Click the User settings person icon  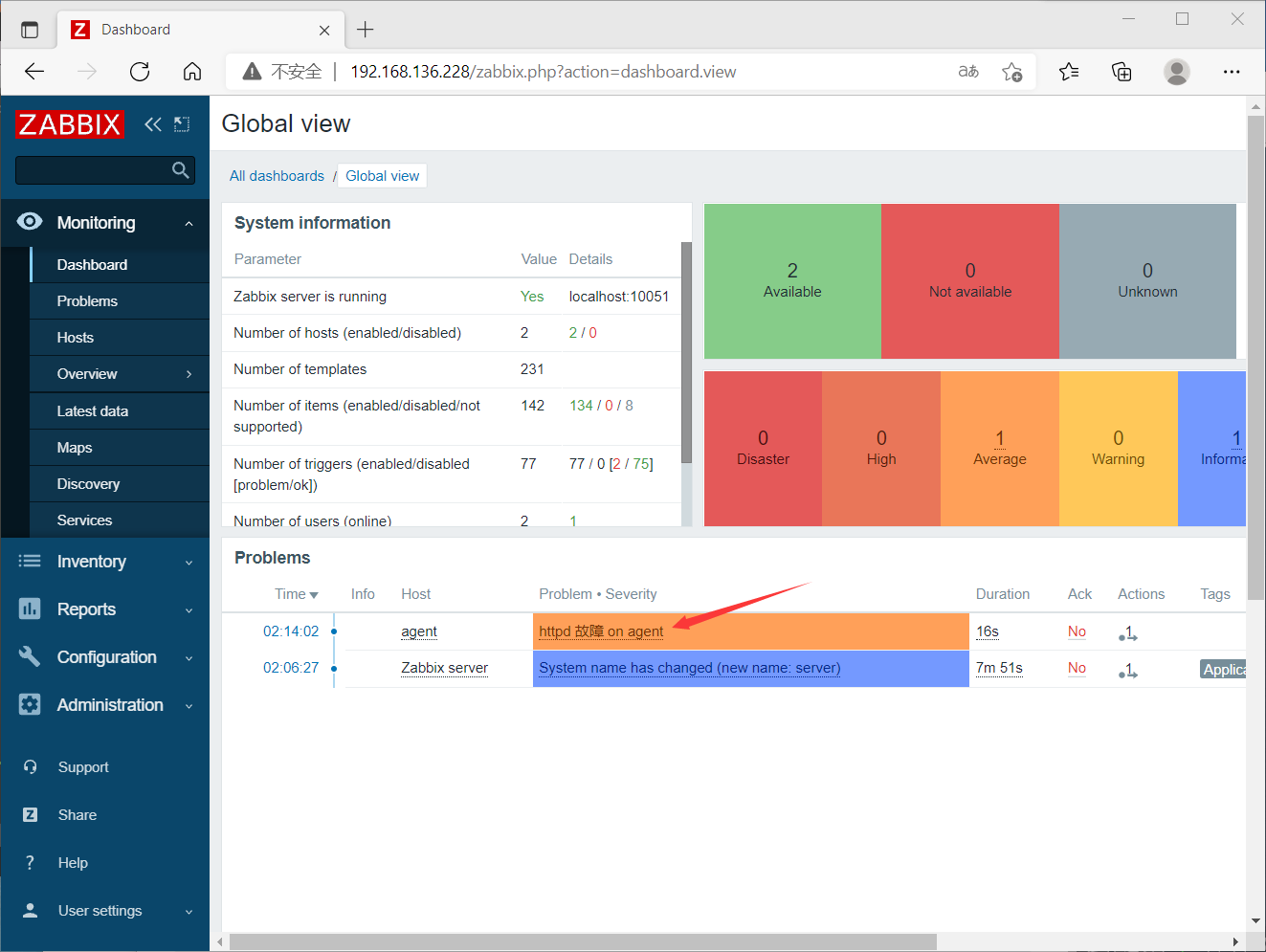pyautogui.click(x=31, y=911)
